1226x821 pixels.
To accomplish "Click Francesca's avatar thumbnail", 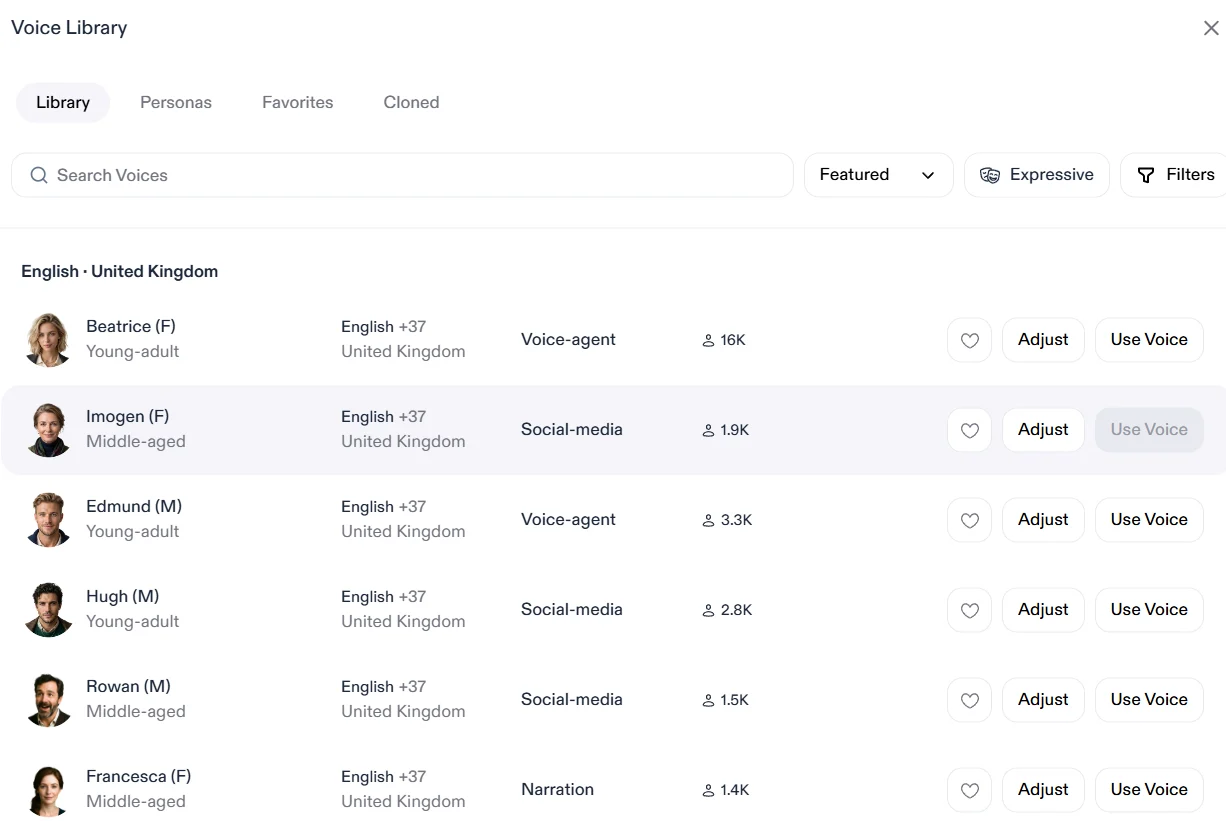I will [x=48, y=790].
